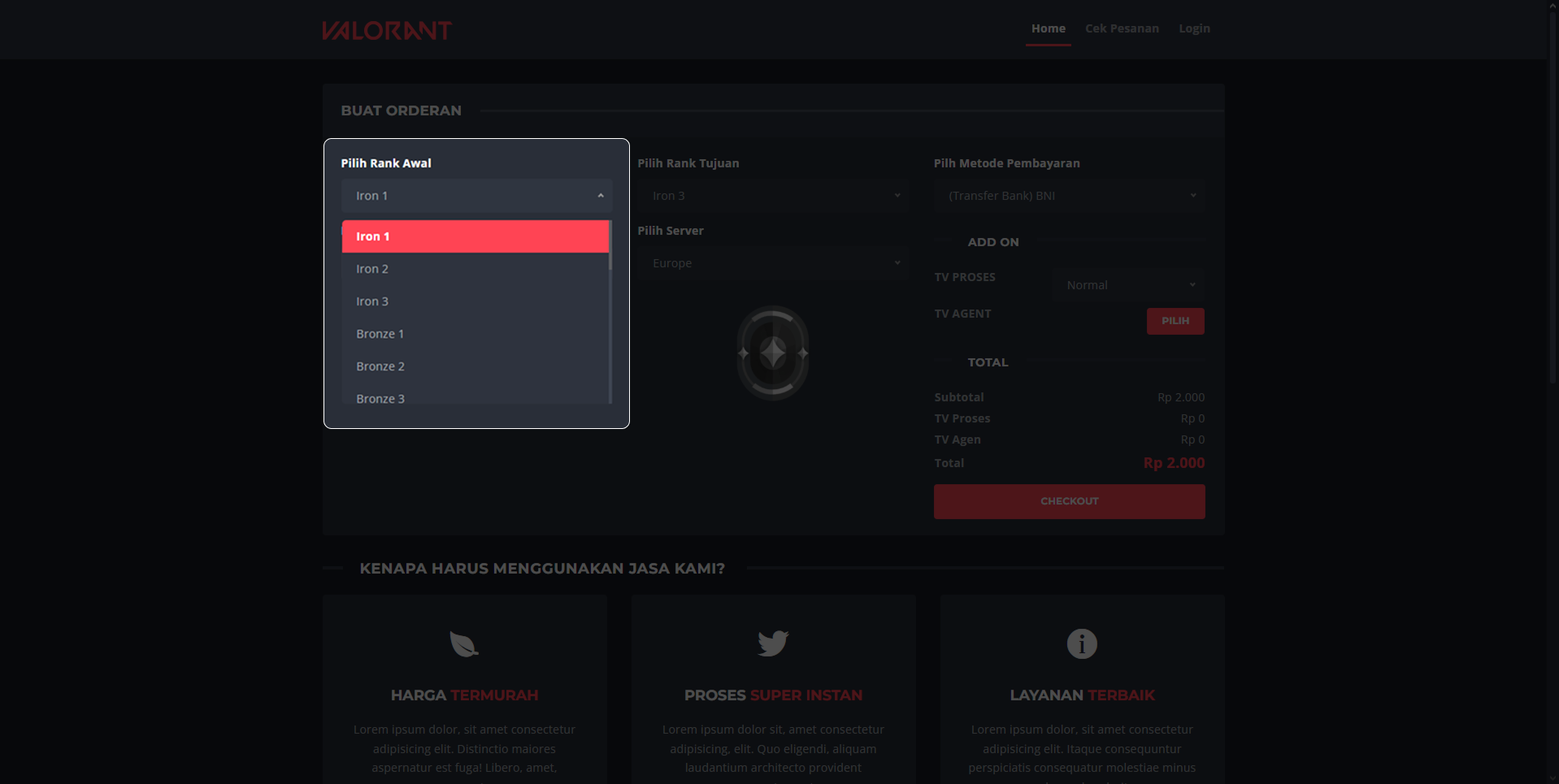
Task: Click the Twitter bird icon
Action: 773,643
